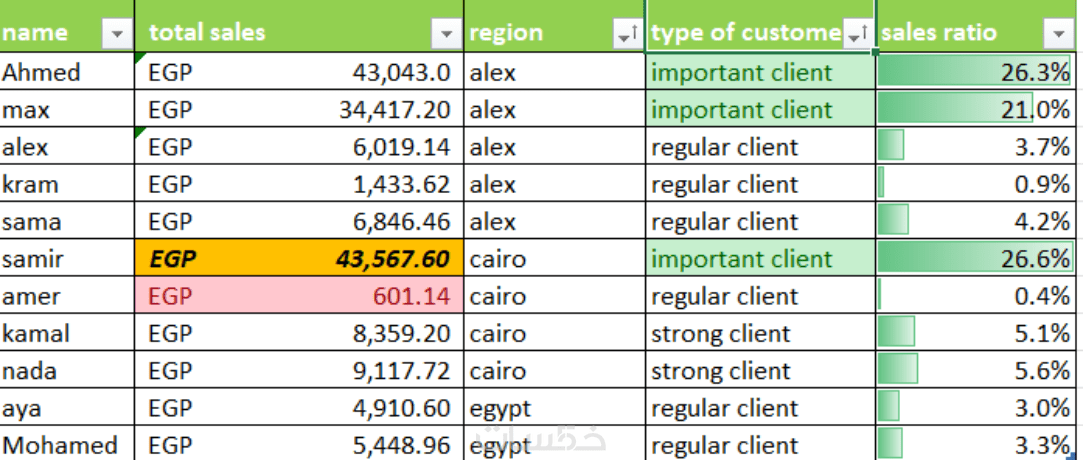Click the 26.3% data bar cell
Viewport: 1083px width, 460px height.
(x=975, y=73)
